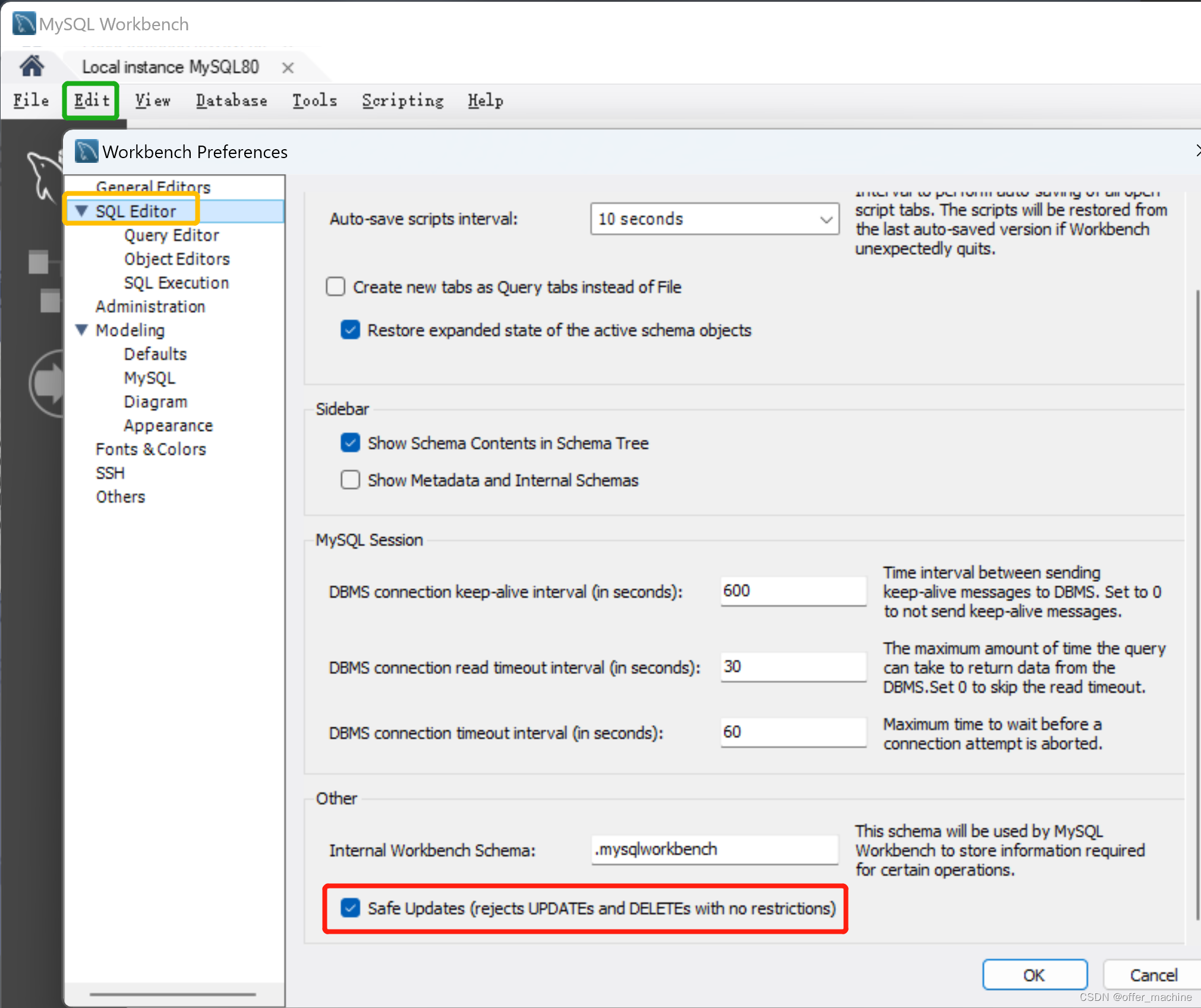Click the Cancel button
Image resolution: width=1201 pixels, height=1008 pixels.
click(1152, 975)
